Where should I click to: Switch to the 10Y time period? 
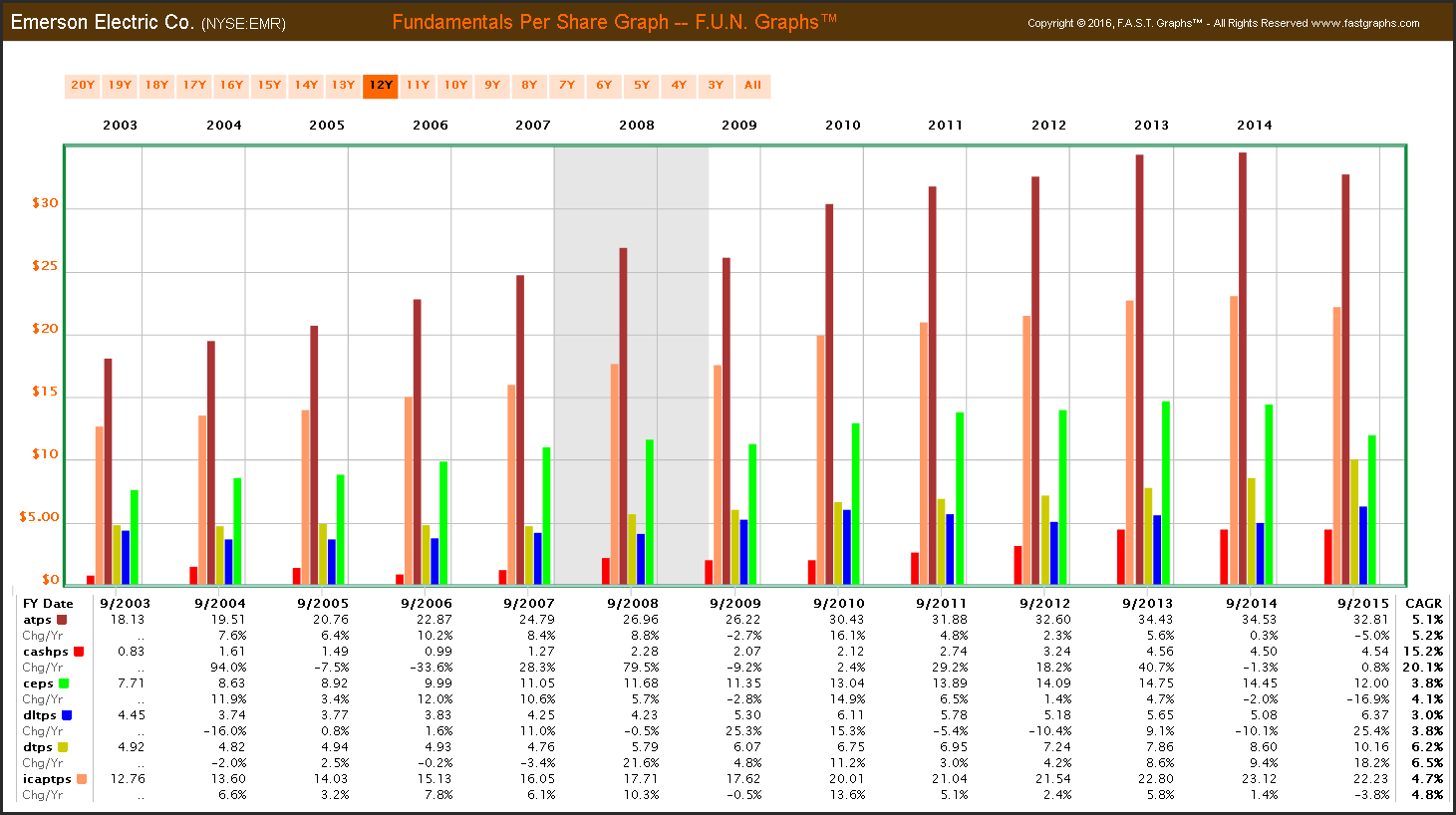pyautogui.click(x=455, y=86)
